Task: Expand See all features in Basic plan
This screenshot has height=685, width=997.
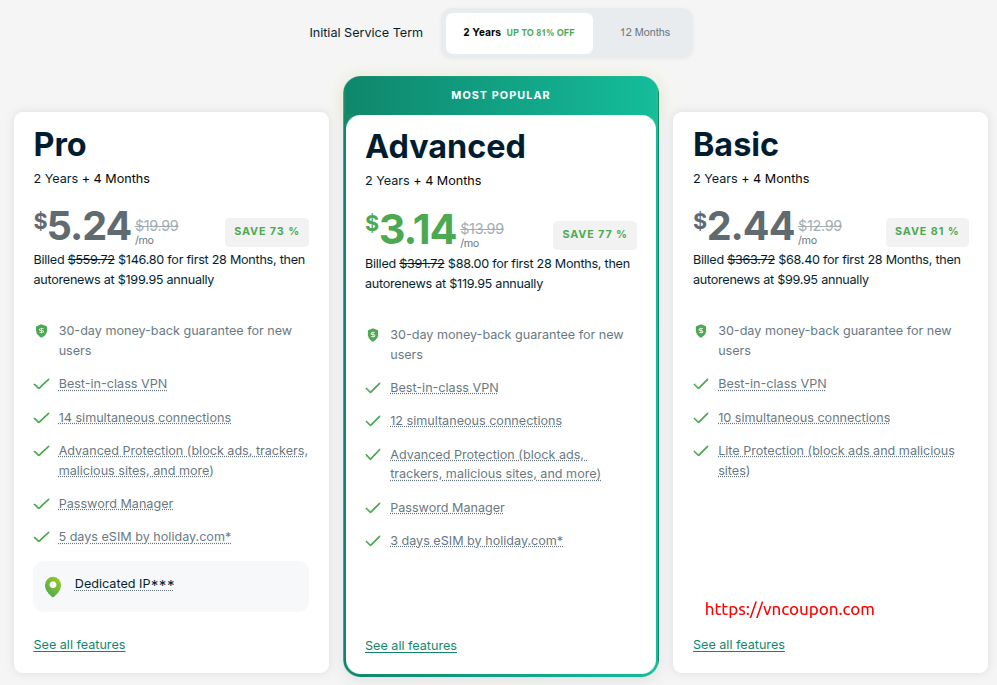Action: click(739, 645)
